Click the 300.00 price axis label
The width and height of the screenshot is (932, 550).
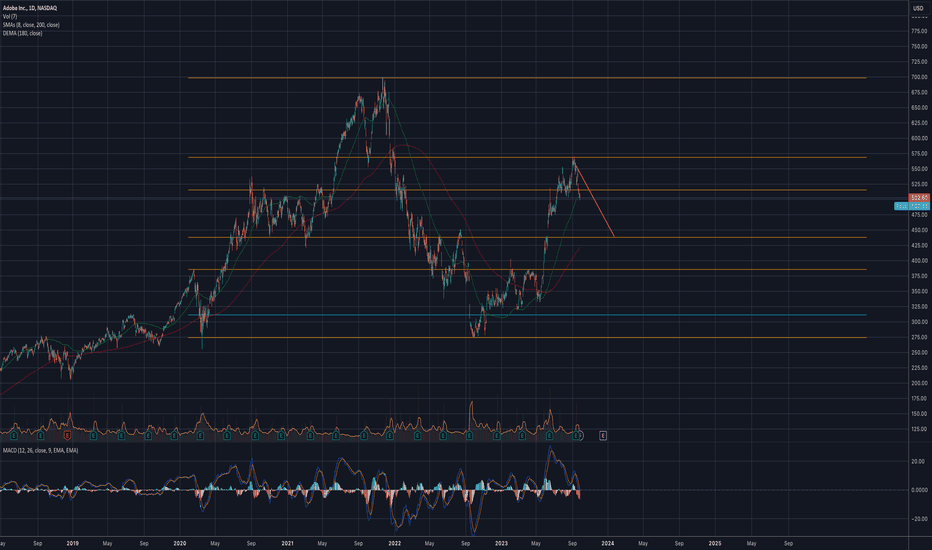(x=919, y=322)
